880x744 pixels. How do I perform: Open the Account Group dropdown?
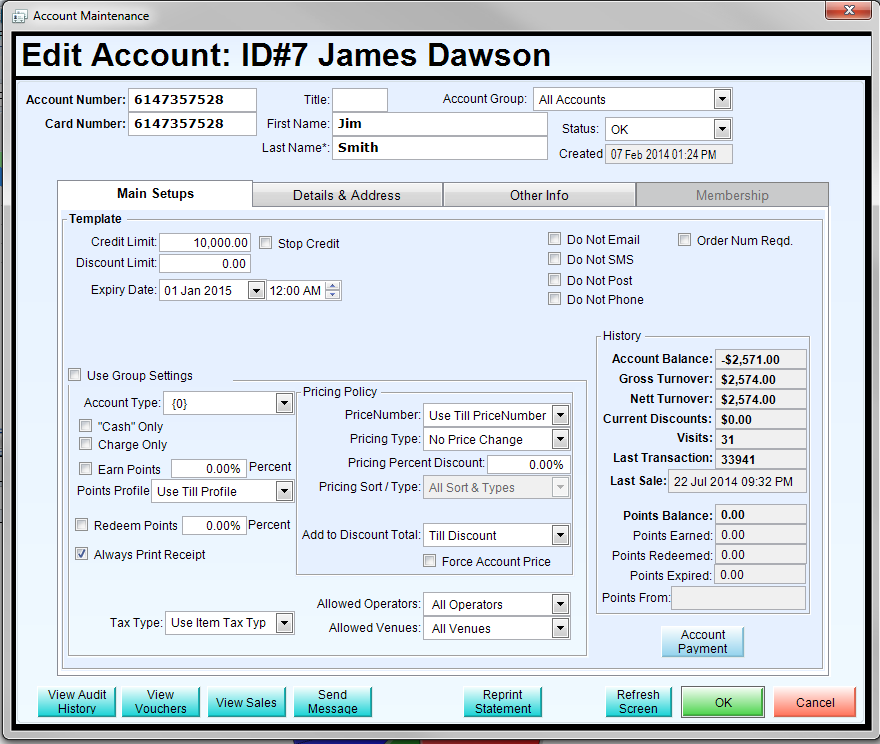pyautogui.click(x=722, y=99)
